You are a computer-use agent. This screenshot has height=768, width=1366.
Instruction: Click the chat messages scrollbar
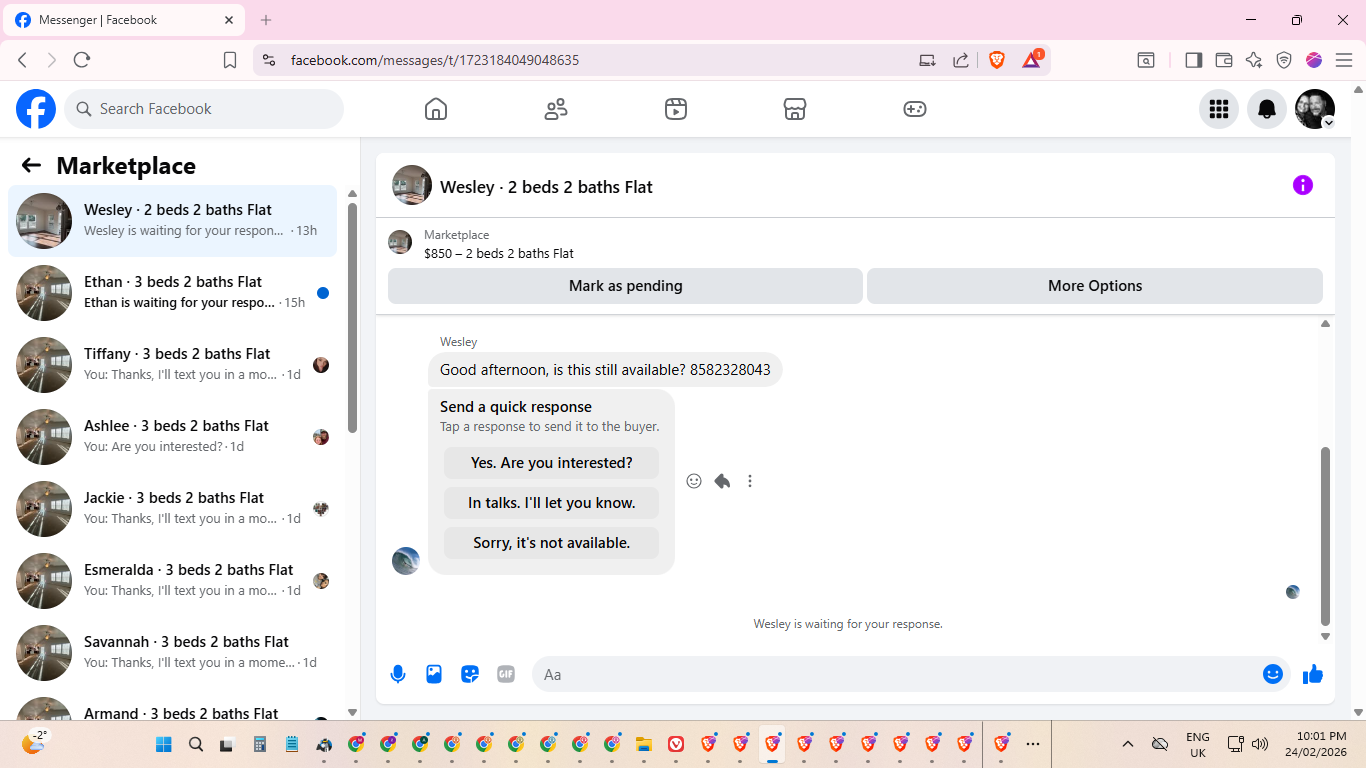click(x=1326, y=535)
